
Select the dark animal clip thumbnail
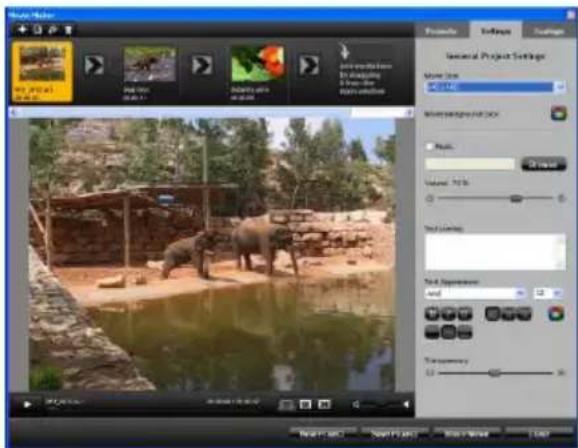(x=149, y=64)
